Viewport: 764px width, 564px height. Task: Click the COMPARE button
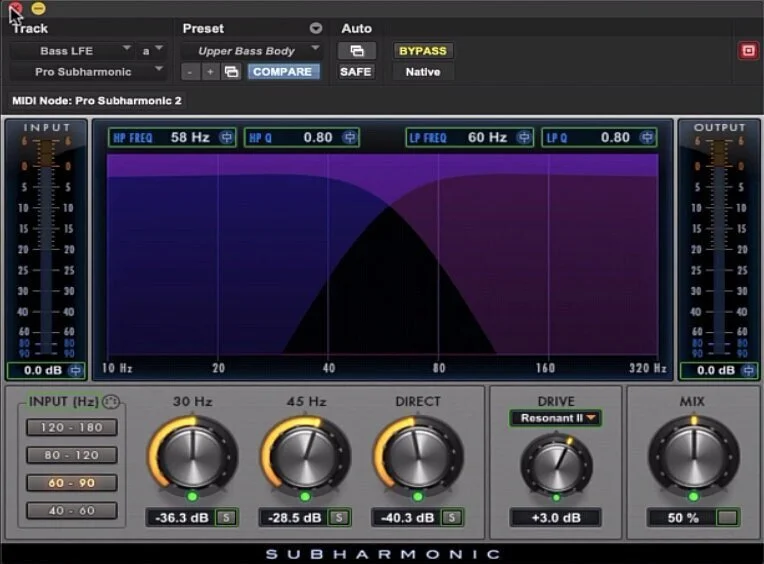coord(283,72)
